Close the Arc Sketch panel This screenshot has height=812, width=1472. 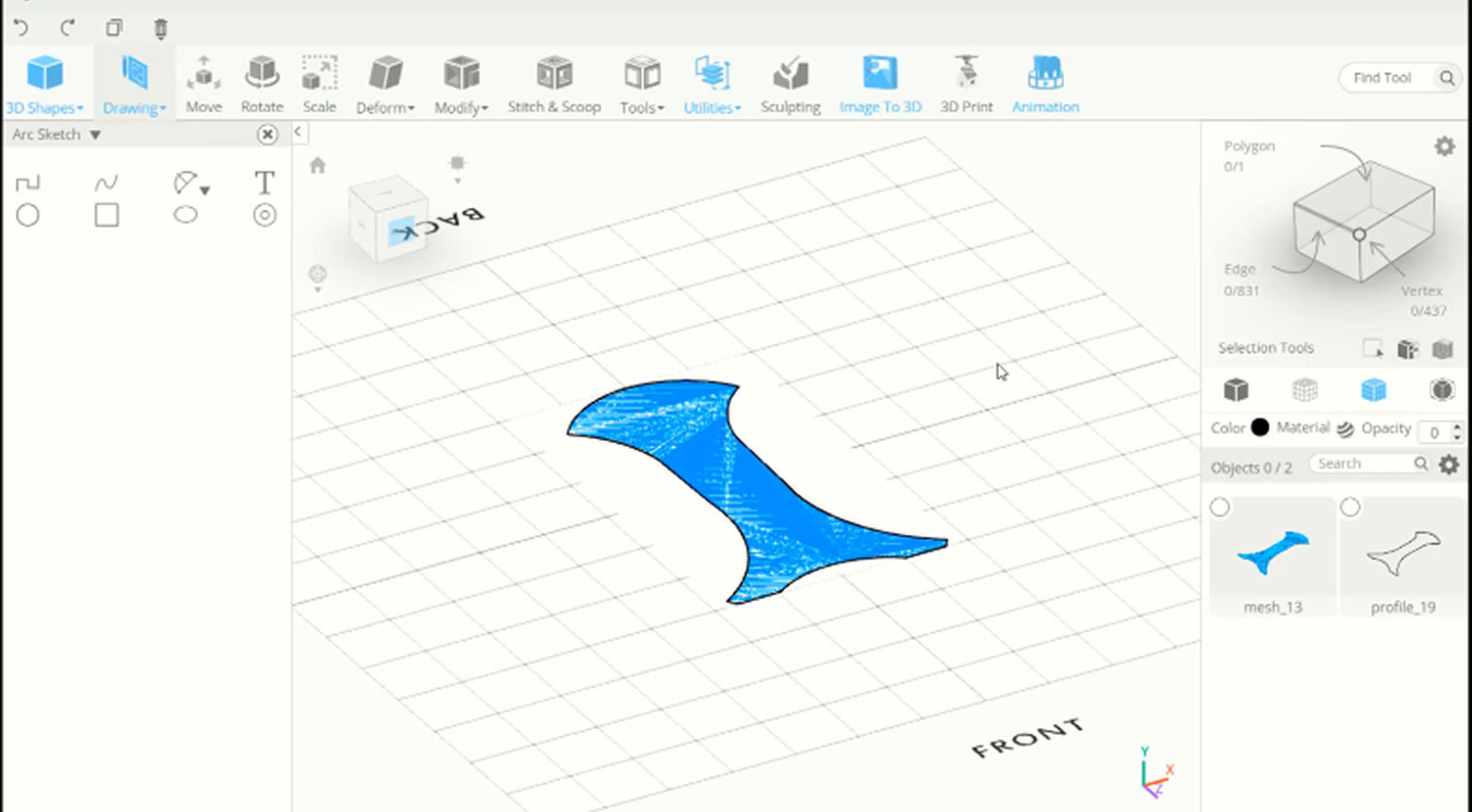tap(267, 135)
